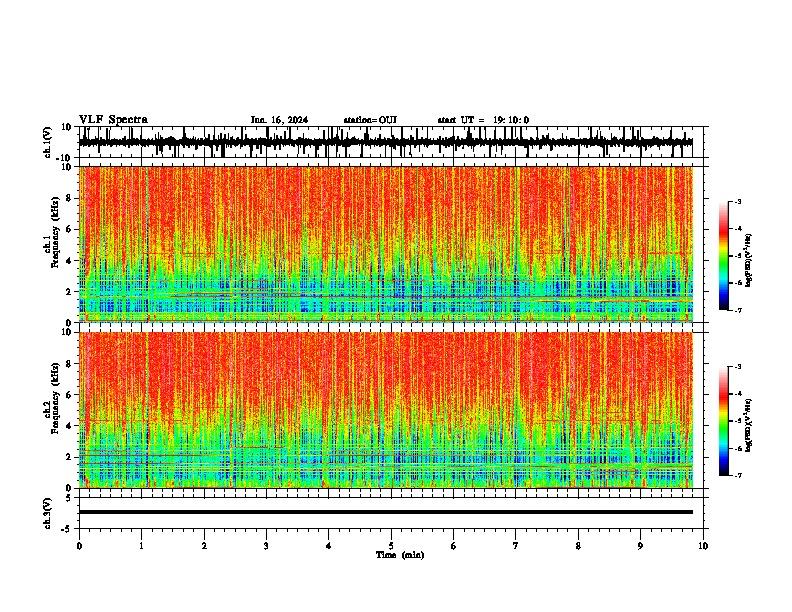Click the ch.2 spectrogram panel
The width and height of the screenshot is (792, 612).
[385, 410]
